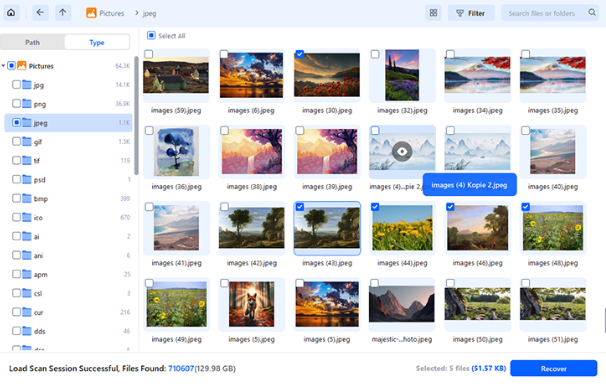This screenshot has height=386, width=606.
Task: Uncheck images (48).jpeg checkbox
Action: [525, 207]
